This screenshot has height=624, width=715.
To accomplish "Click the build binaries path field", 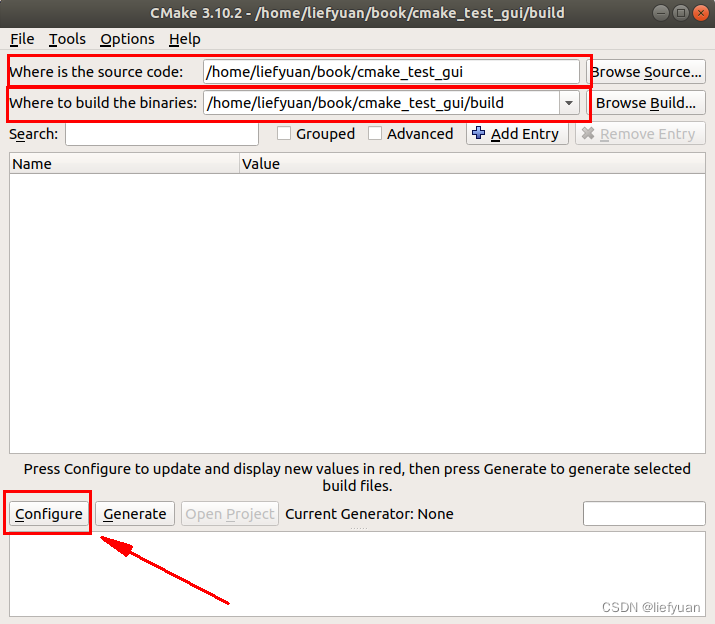I will [381, 103].
